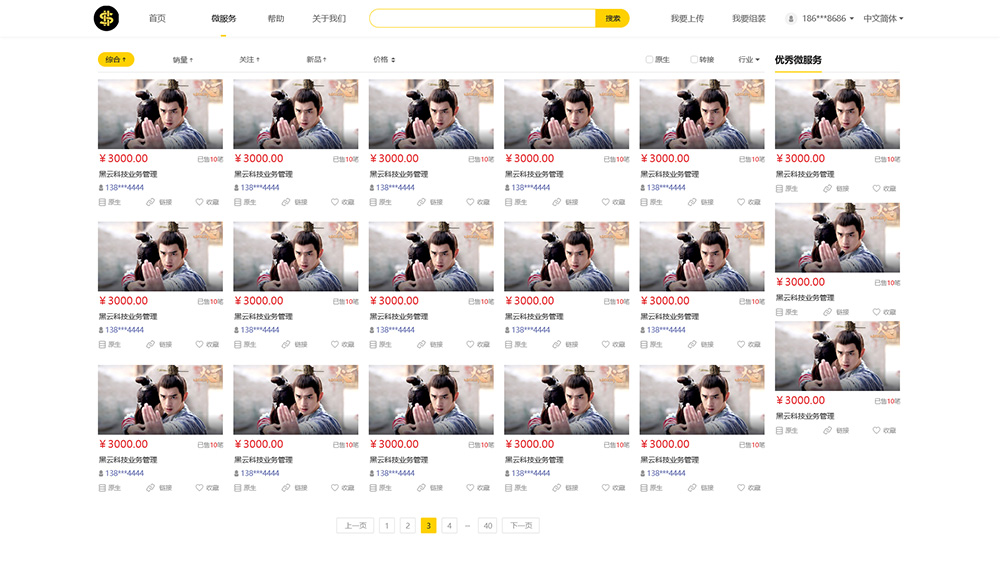1000x563 pixels.
Task: Open the first card thumbnail in top row
Action: (x=160, y=114)
